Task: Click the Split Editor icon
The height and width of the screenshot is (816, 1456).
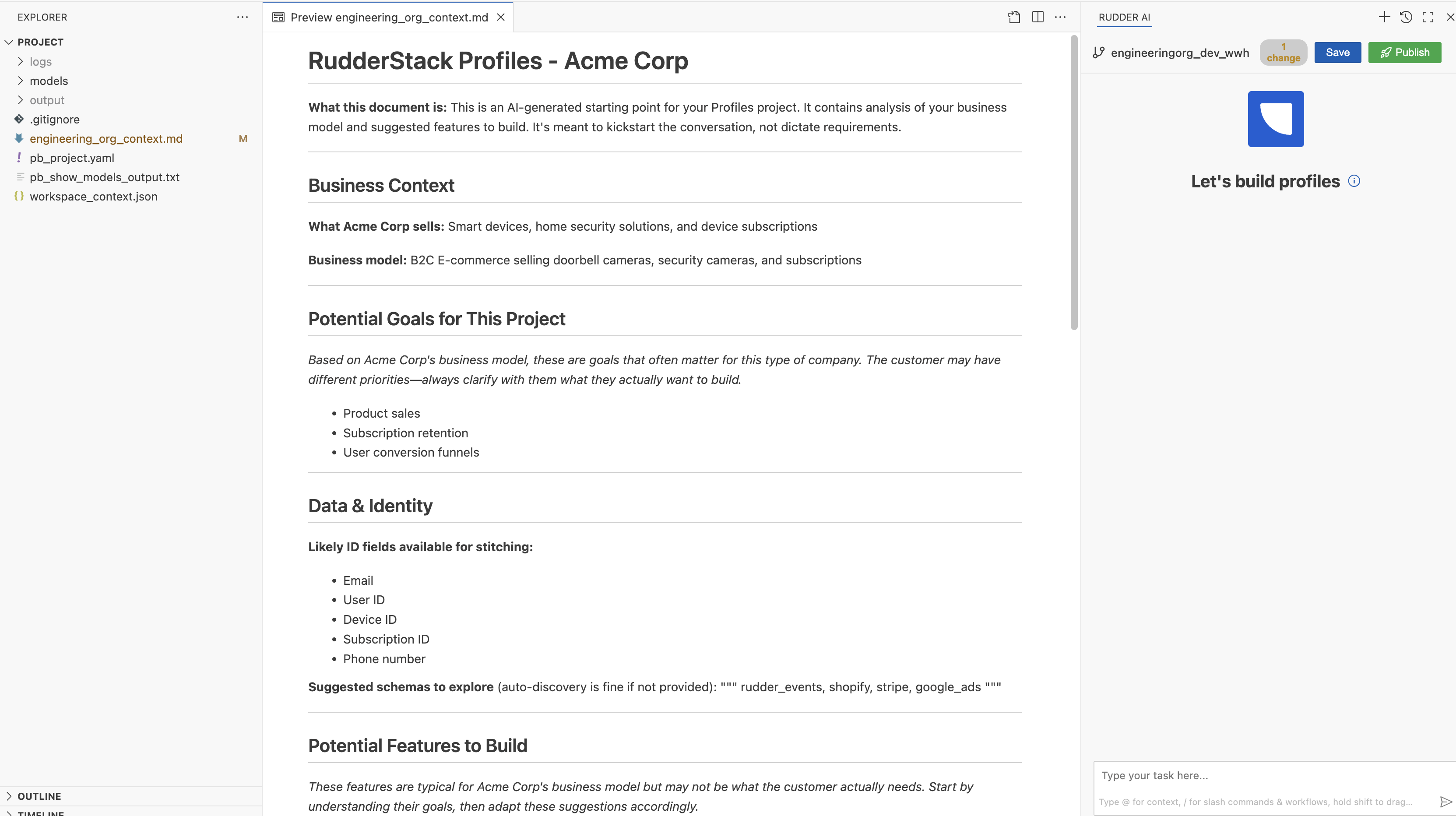Action: tap(1038, 17)
